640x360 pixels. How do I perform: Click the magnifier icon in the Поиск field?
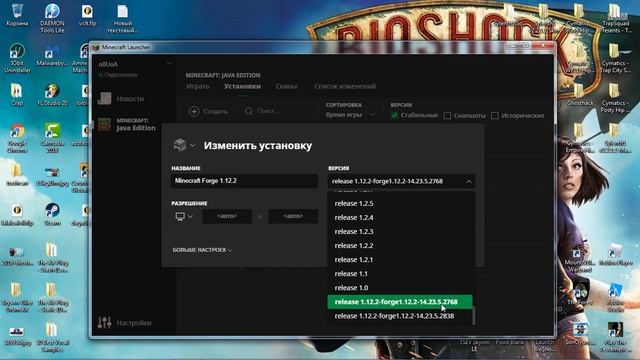(x=249, y=111)
